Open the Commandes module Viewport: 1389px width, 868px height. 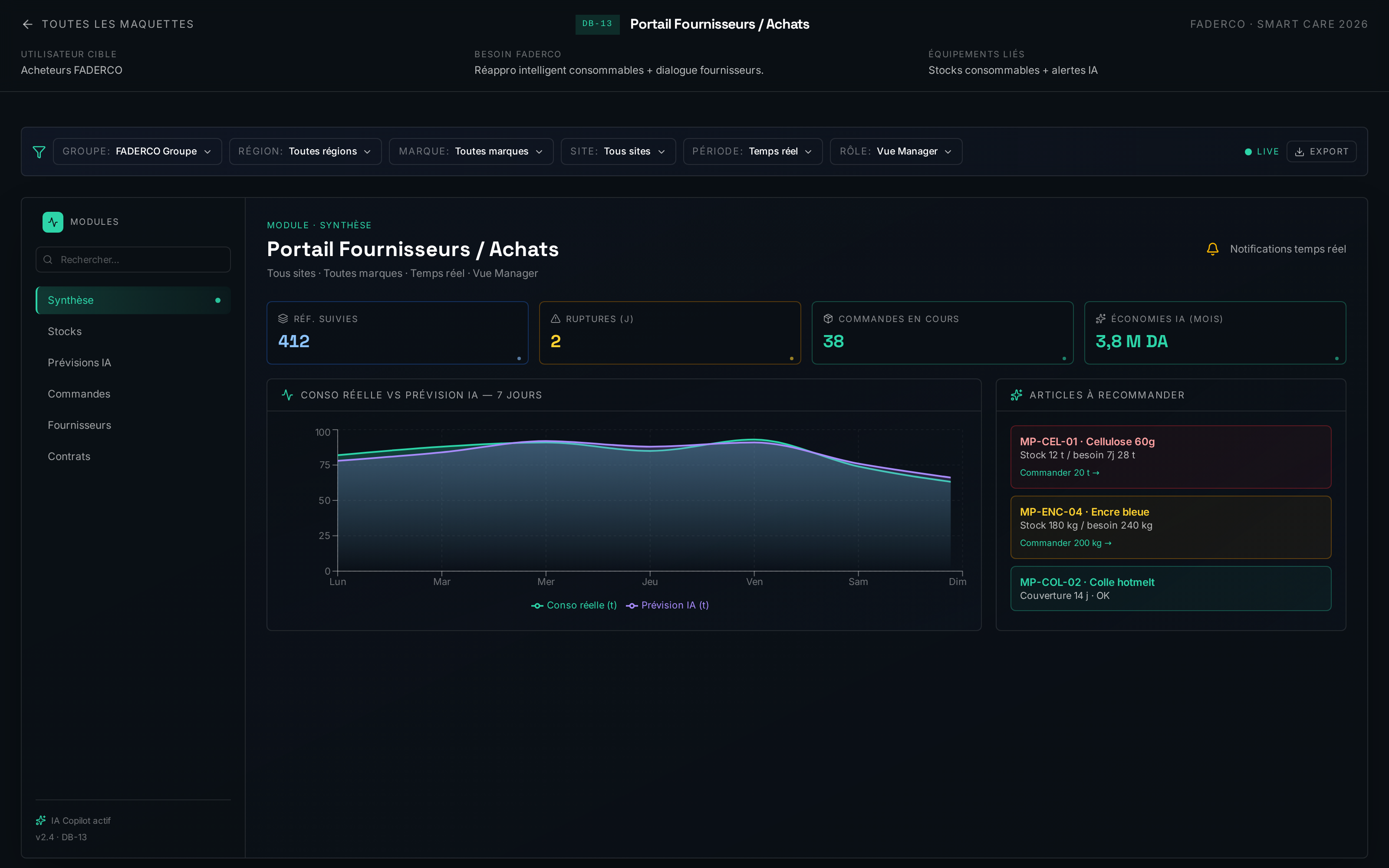pyautogui.click(x=133, y=394)
